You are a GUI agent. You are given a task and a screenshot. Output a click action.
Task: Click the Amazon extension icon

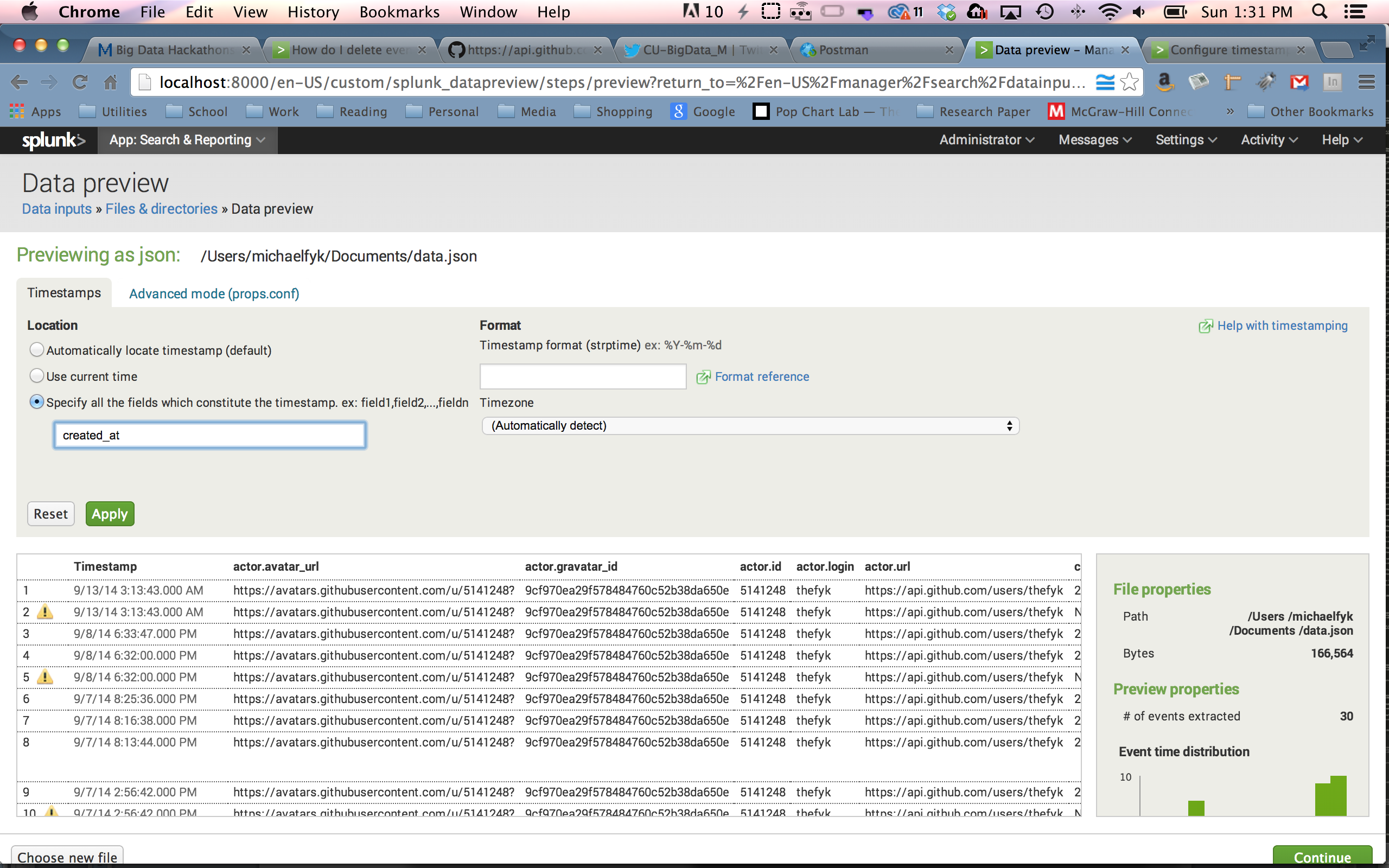coord(1164,82)
